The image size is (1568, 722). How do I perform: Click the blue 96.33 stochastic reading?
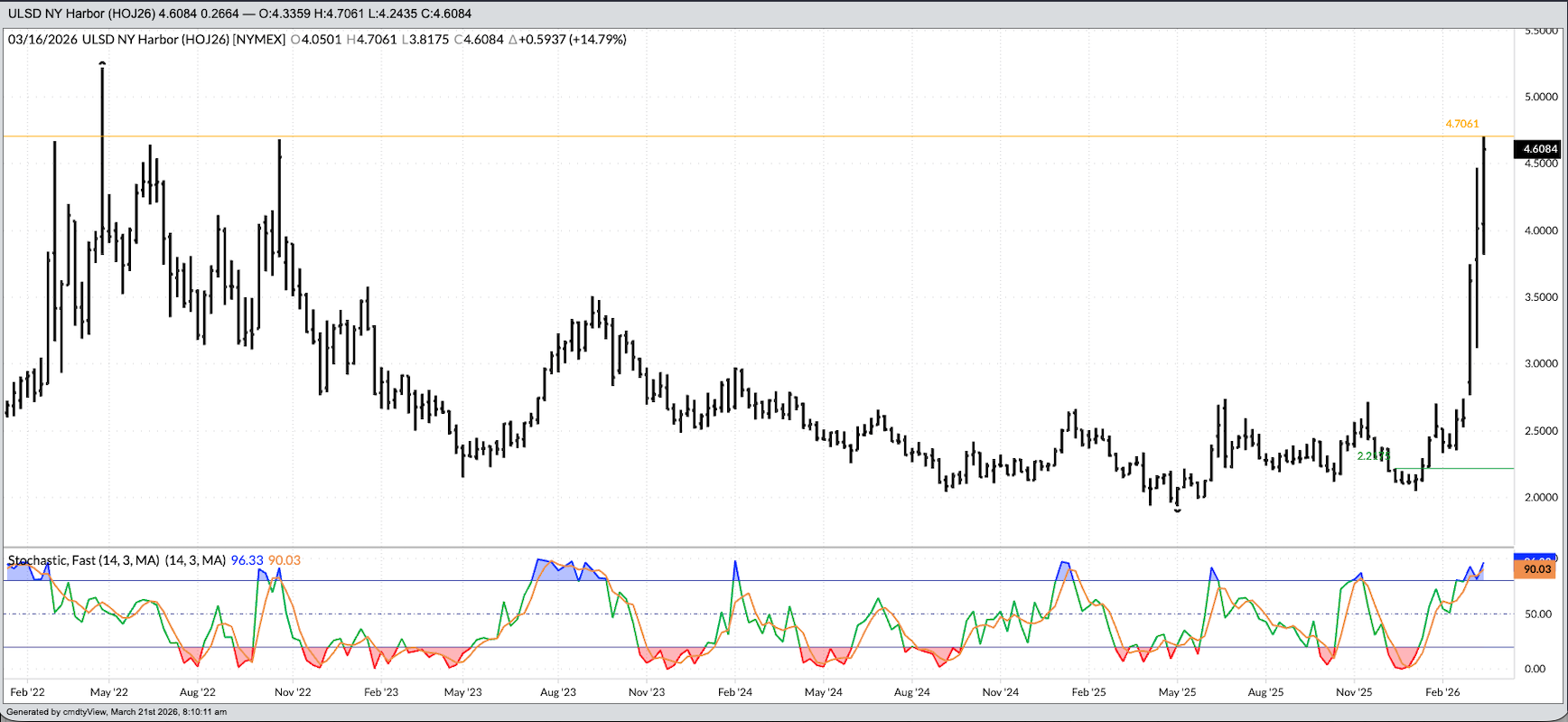click(247, 560)
